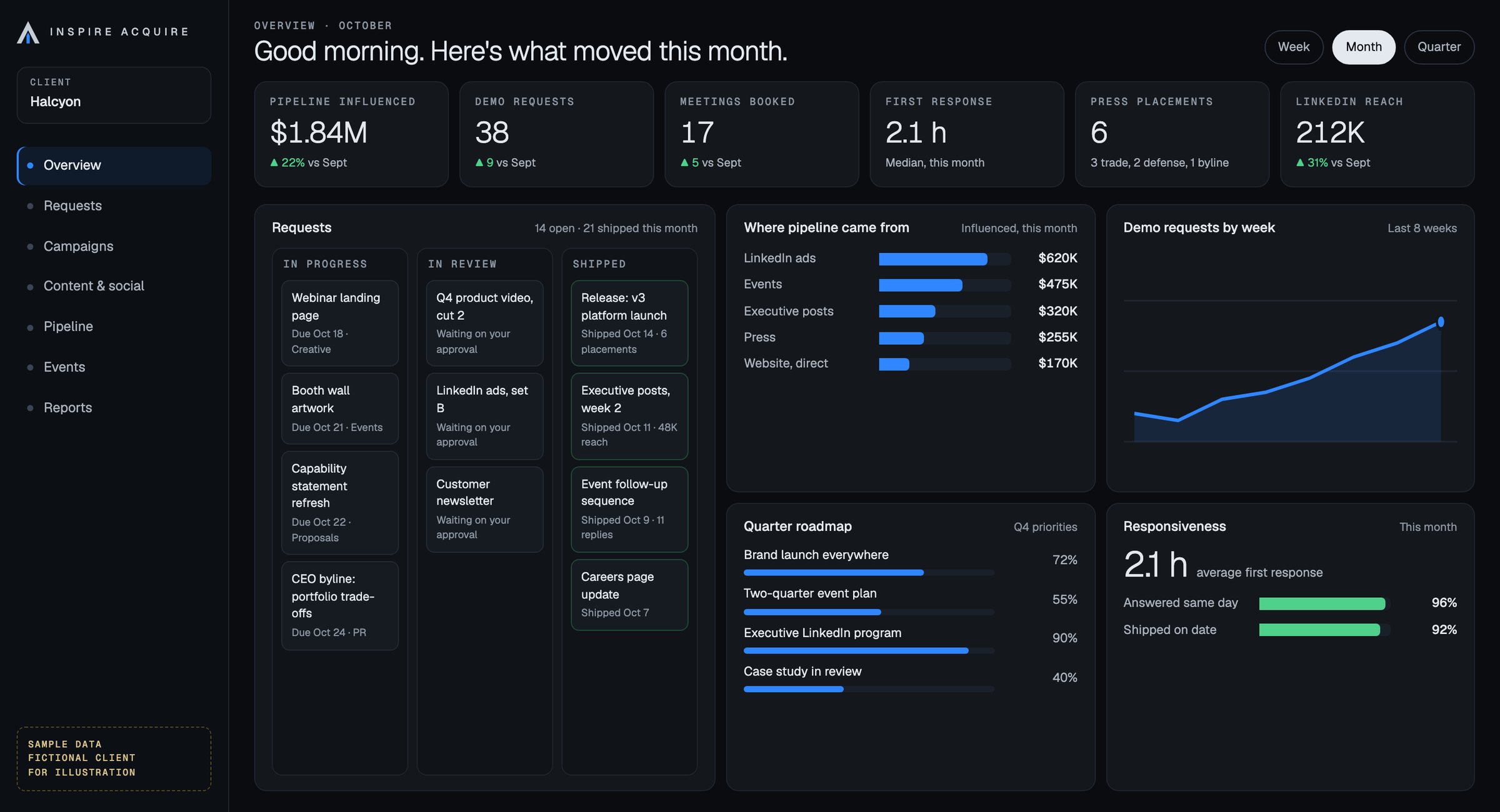Click '14 open · 21 shipped this month'

616,229
